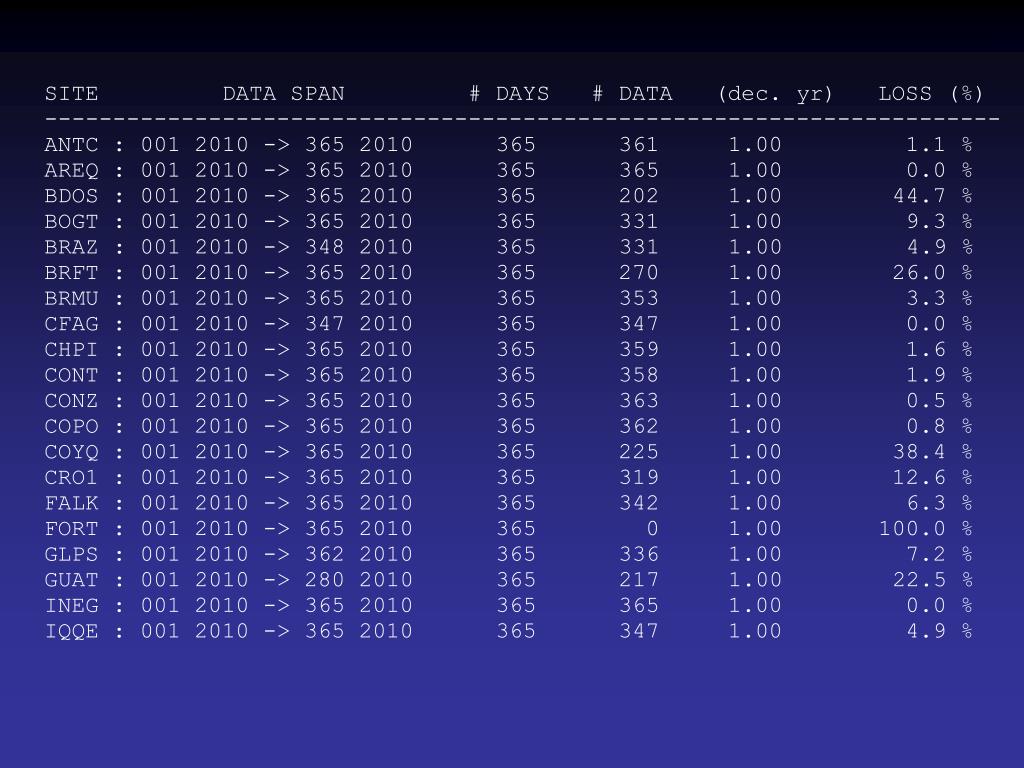
Task: Click the 100.0 % loss value for FORT
Action: pyautogui.click(x=926, y=528)
